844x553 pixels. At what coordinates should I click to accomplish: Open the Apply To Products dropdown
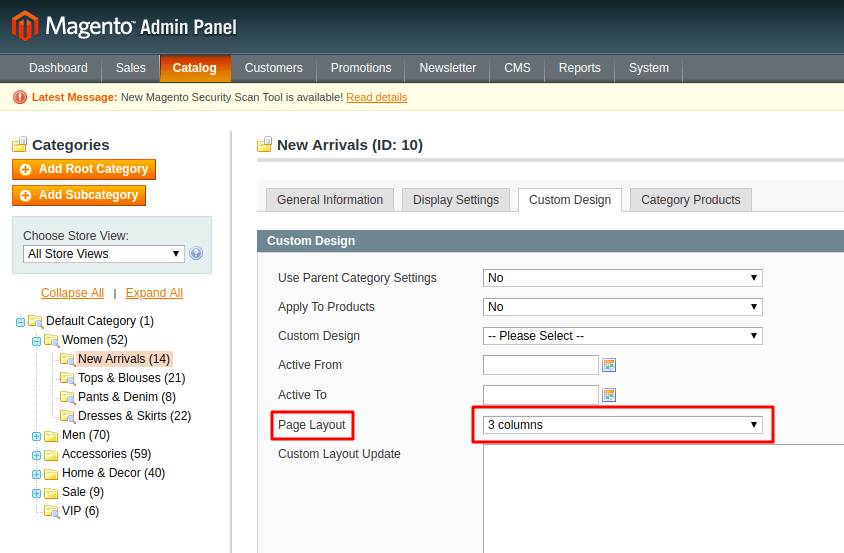click(x=623, y=307)
